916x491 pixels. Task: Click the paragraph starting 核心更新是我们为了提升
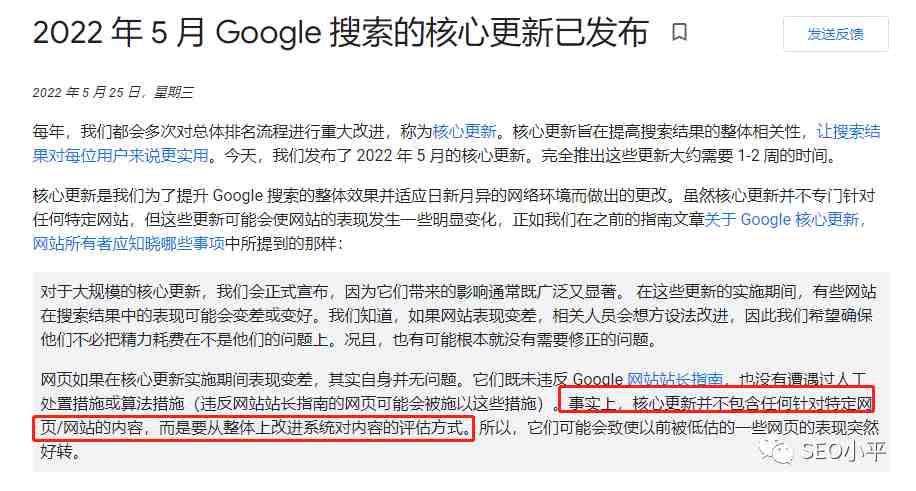click(x=453, y=220)
